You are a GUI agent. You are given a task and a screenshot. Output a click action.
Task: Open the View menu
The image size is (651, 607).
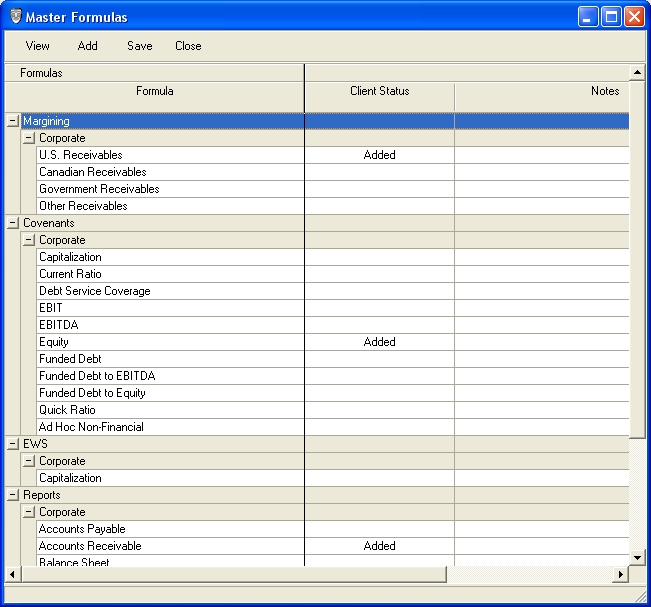click(37, 46)
